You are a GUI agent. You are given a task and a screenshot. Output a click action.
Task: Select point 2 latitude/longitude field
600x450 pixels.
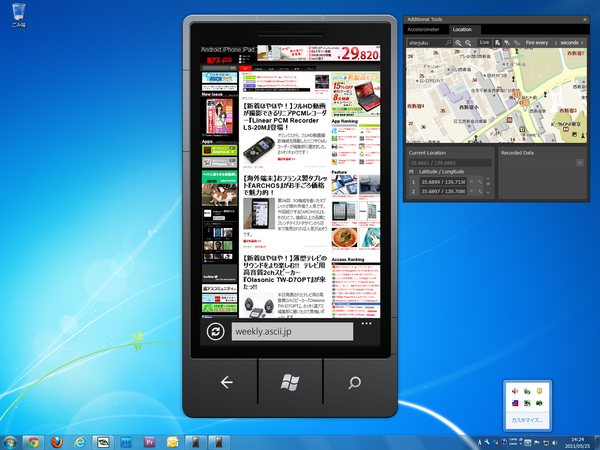443,191
